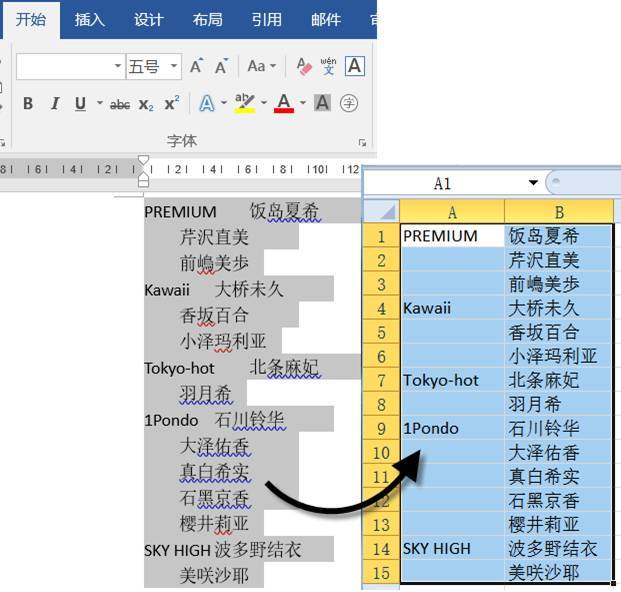Image resolution: width=621 pixels, height=592 pixels.
Task: Click Word text 石黑京香
Action: [214, 498]
